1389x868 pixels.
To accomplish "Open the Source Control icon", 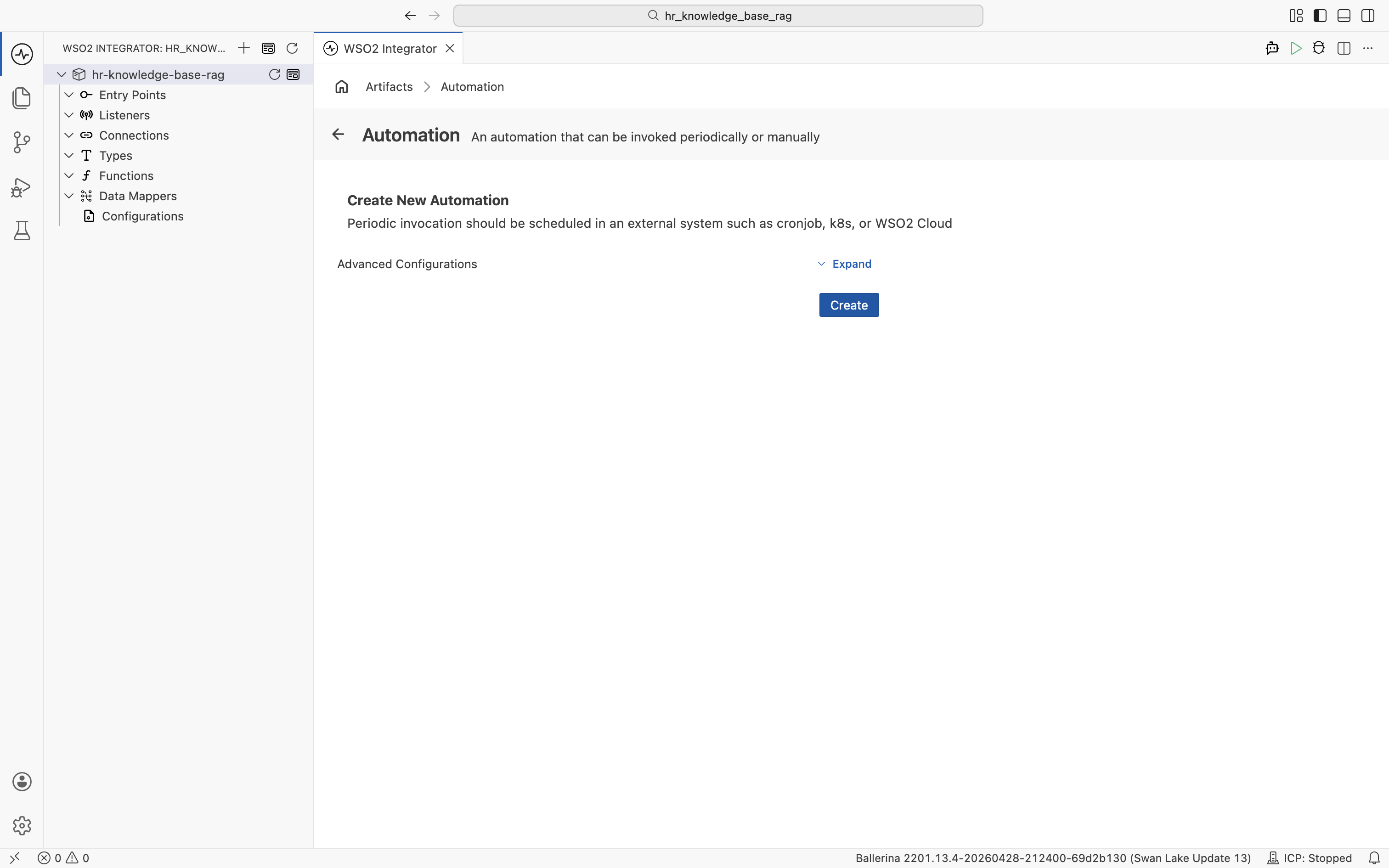I will coord(22,142).
